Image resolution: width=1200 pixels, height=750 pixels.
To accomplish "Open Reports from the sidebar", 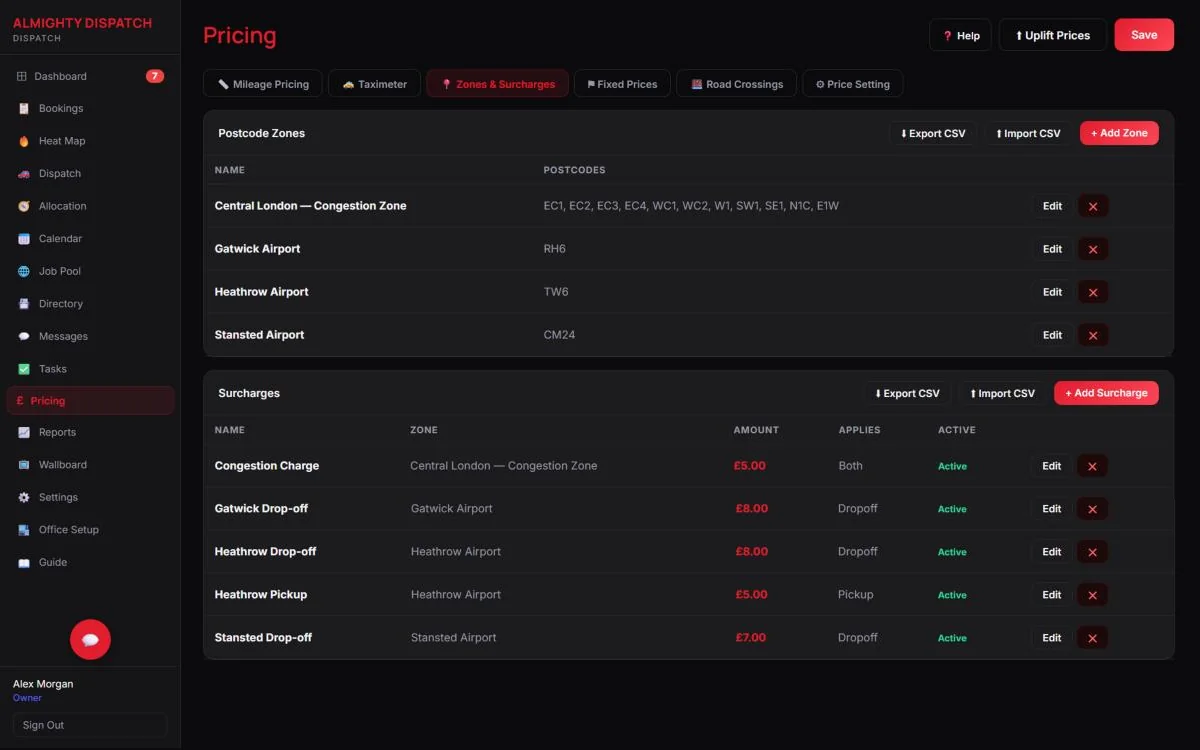I will click(90, 432).
